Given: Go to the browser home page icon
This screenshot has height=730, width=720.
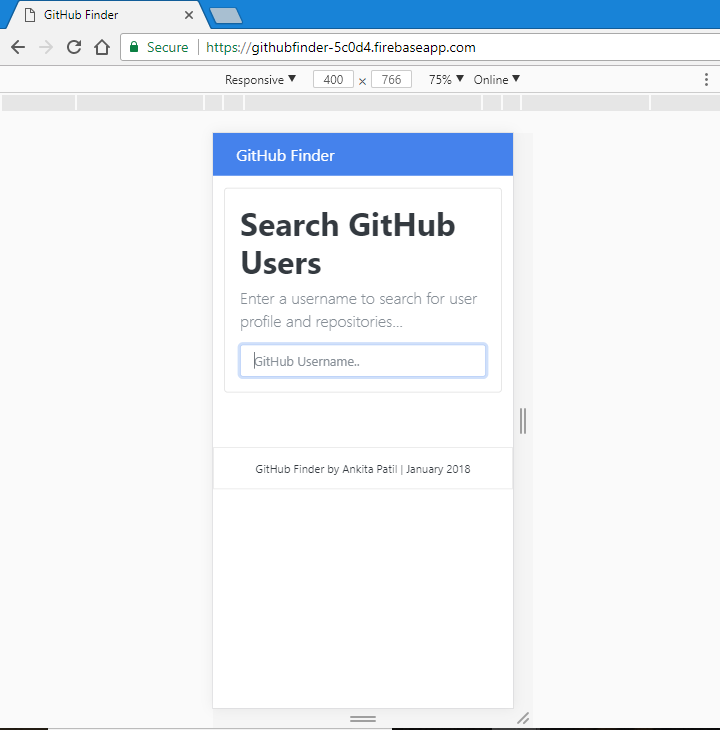Looking at the screenshot, I should [102, 47].
